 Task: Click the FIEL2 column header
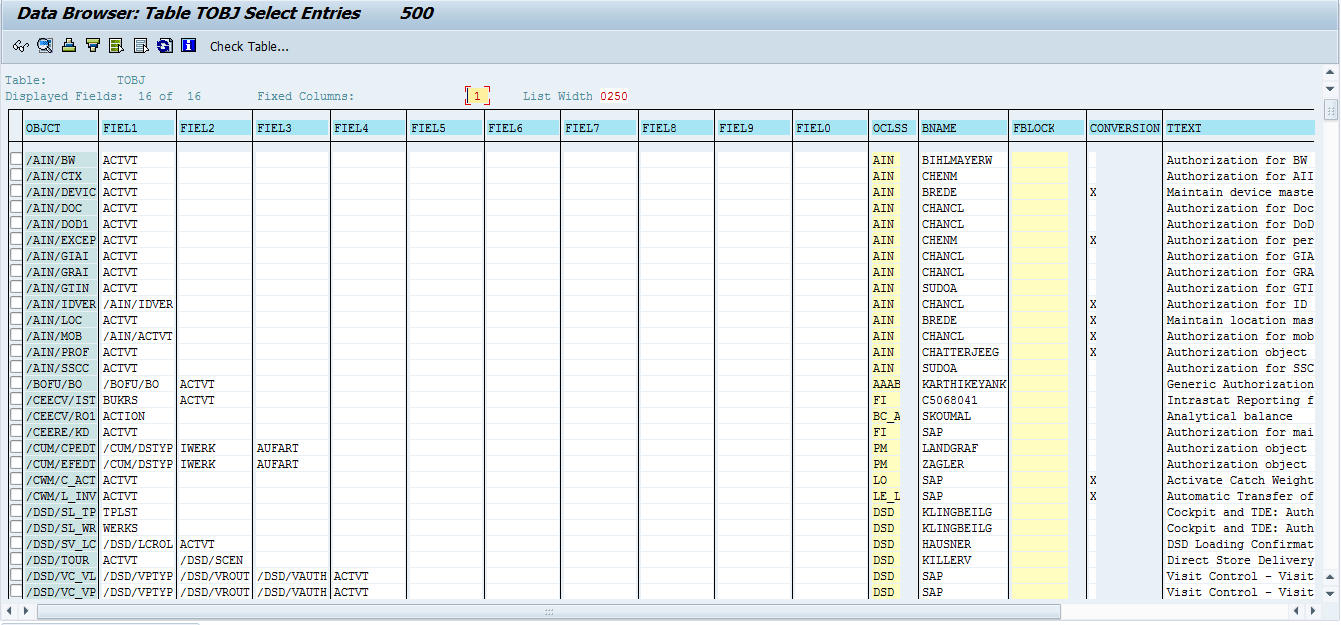pos(215,128)
